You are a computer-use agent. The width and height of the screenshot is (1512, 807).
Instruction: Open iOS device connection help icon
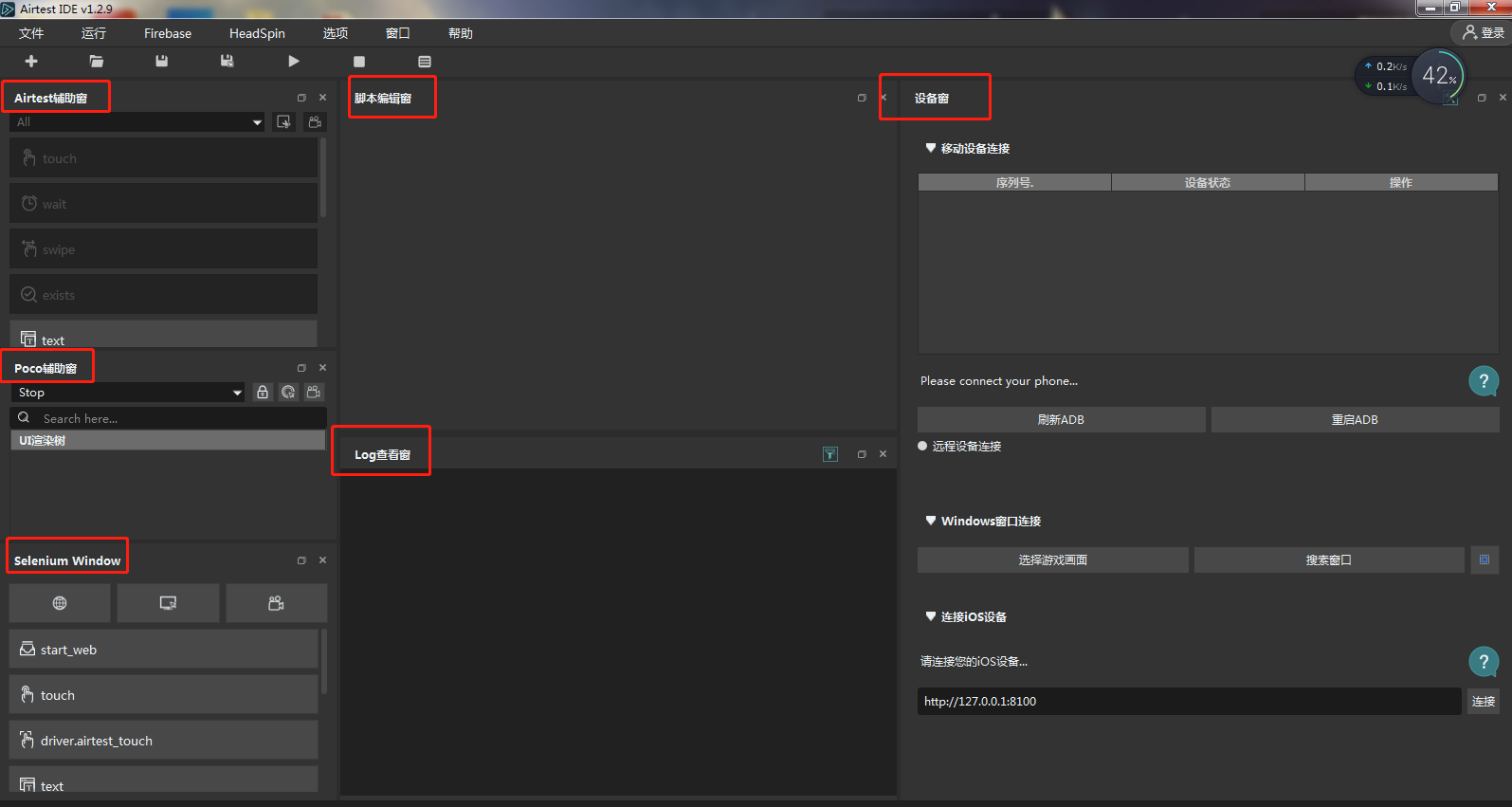[1484, 661]
